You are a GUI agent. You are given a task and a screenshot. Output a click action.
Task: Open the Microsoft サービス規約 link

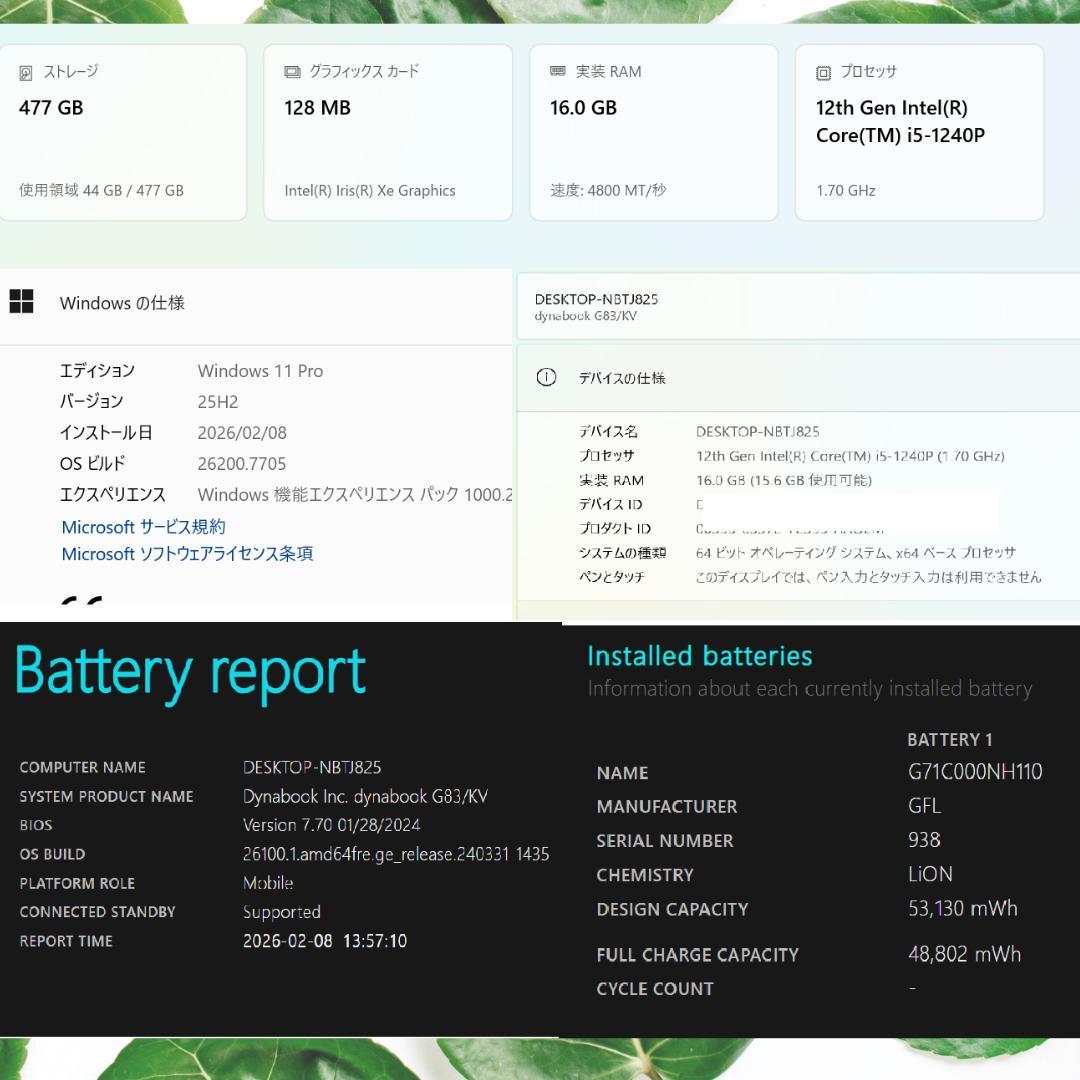pyautogui.click(x=143, y=527)
